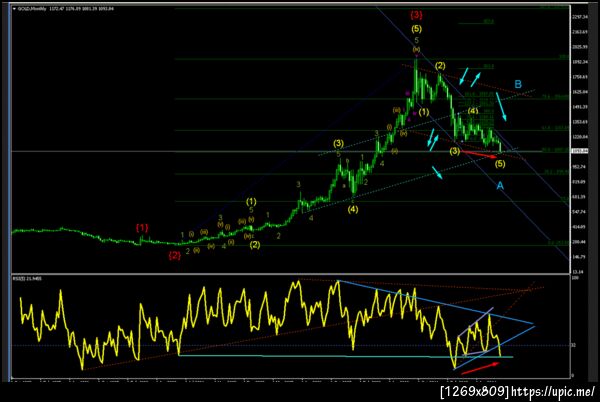Select yellow (4) label under the 2008 low
Image resolution: width=600 pixels, height=402 pixels.
coord(353,209)
